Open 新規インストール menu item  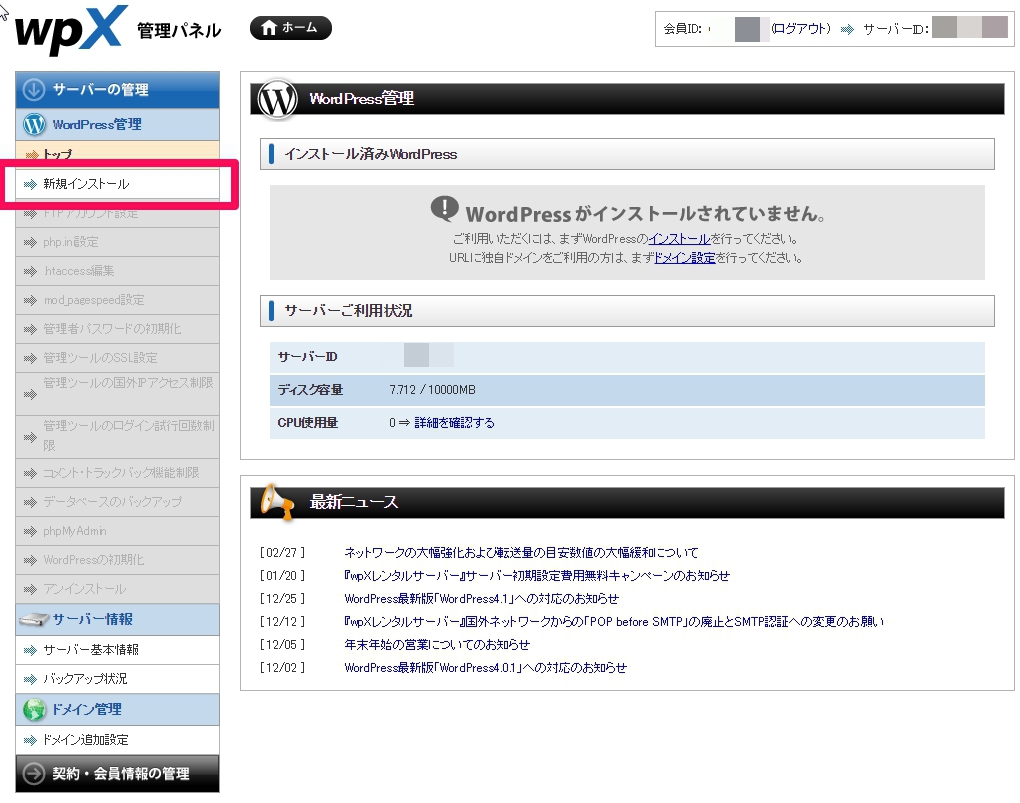click(x=117, y=184)
